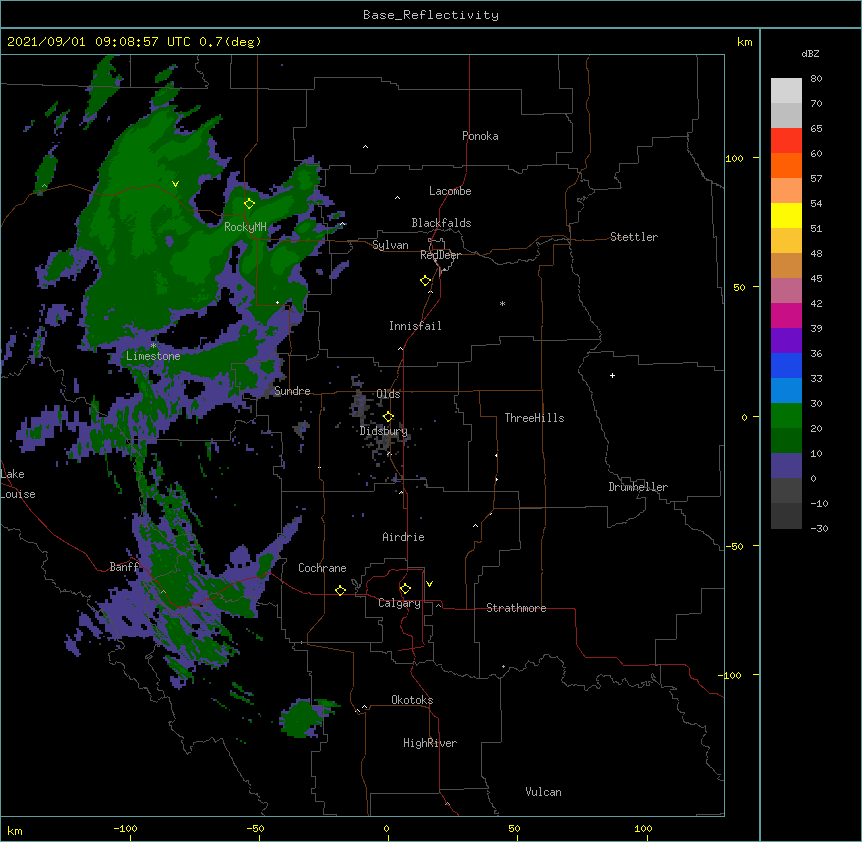The width and height of the screenshot is (862, 842).
Task: Select the dBZ legend heading
Action: point(810,53)
